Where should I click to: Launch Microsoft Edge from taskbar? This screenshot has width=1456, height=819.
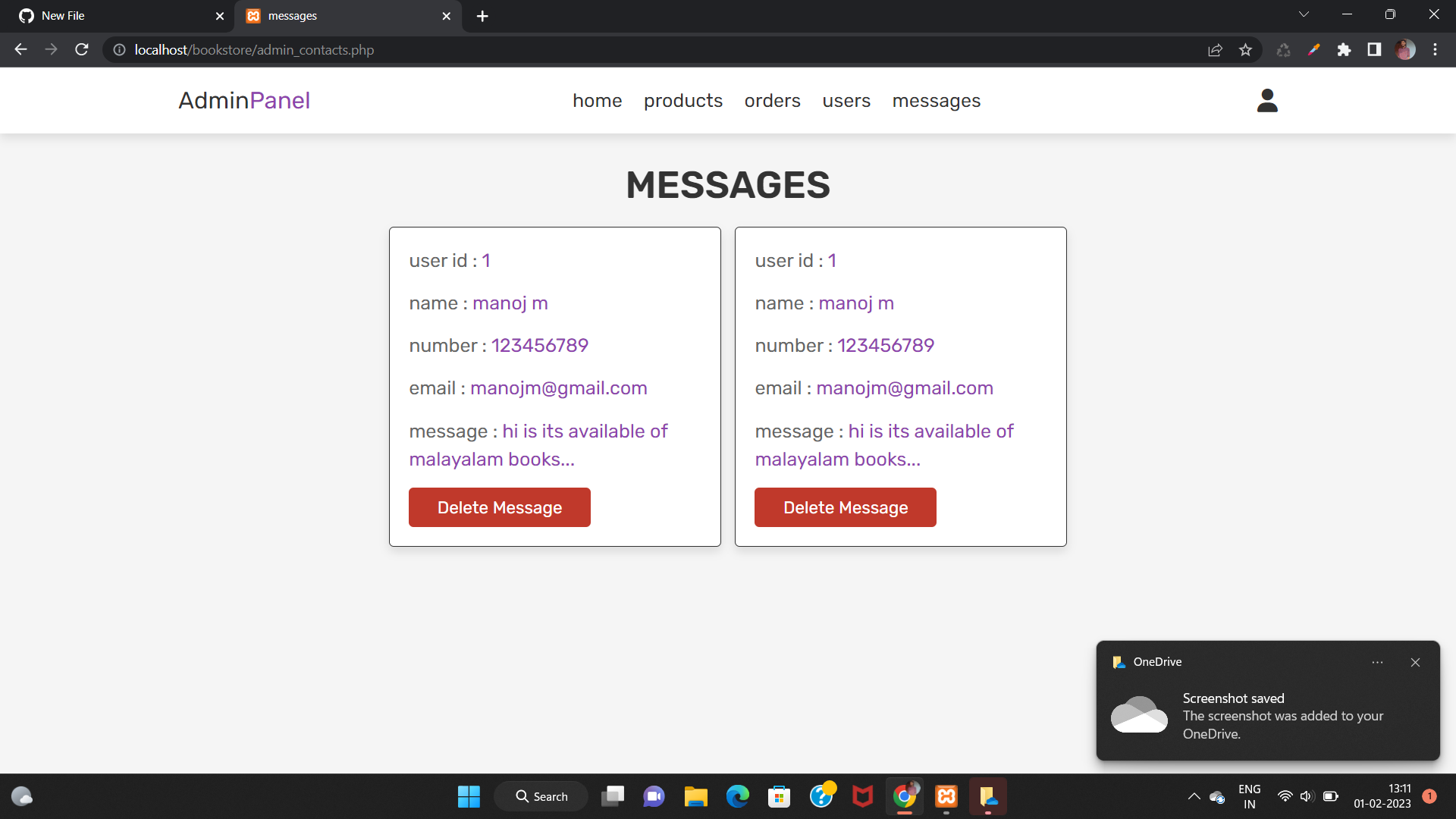[737, 796]
